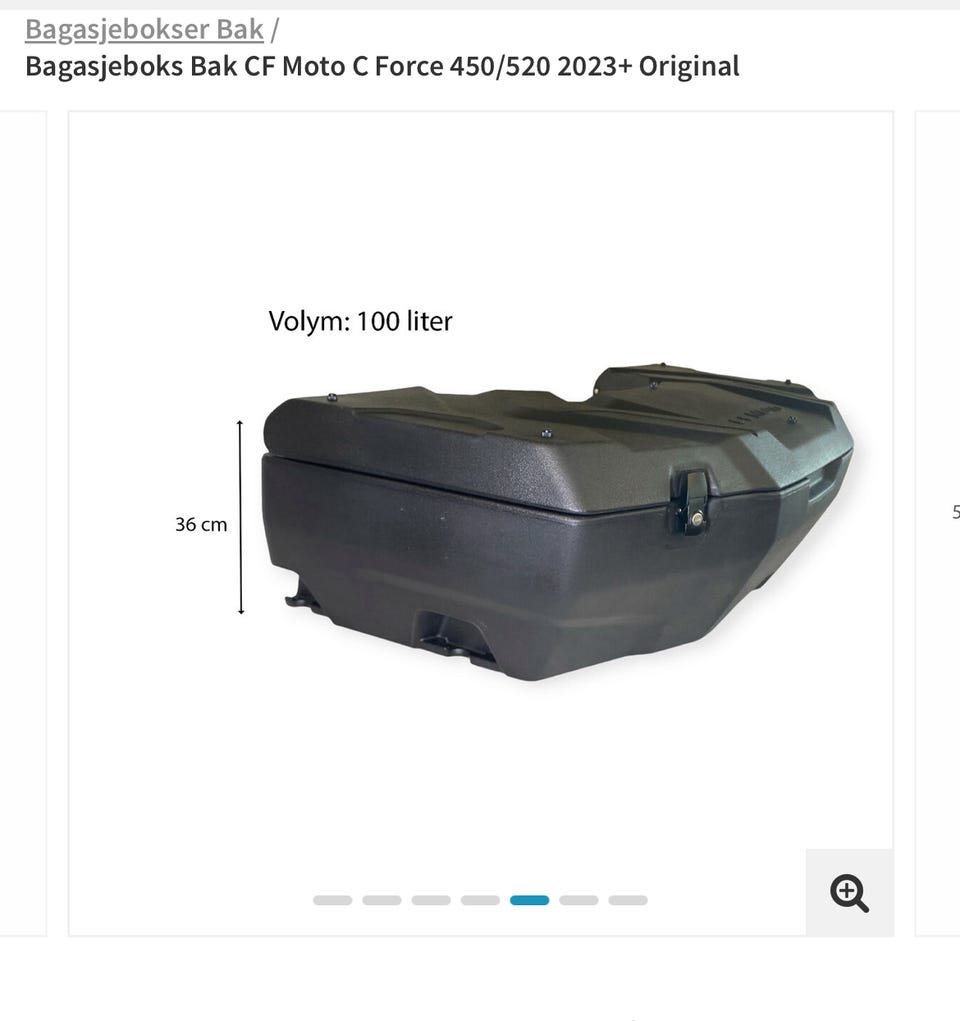Click the mounting bracket under the box

click(455, 635)
